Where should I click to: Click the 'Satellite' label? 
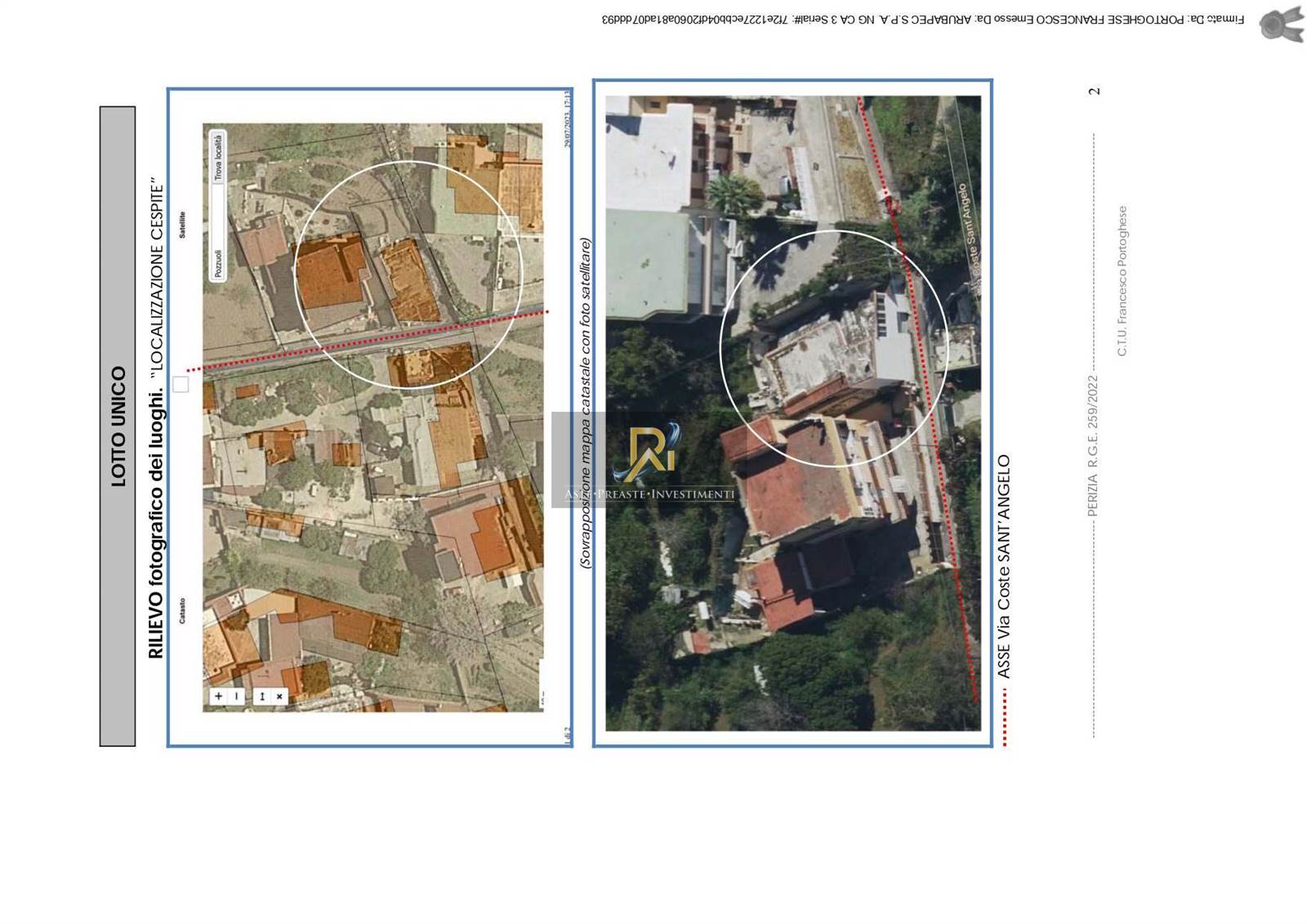182,225
